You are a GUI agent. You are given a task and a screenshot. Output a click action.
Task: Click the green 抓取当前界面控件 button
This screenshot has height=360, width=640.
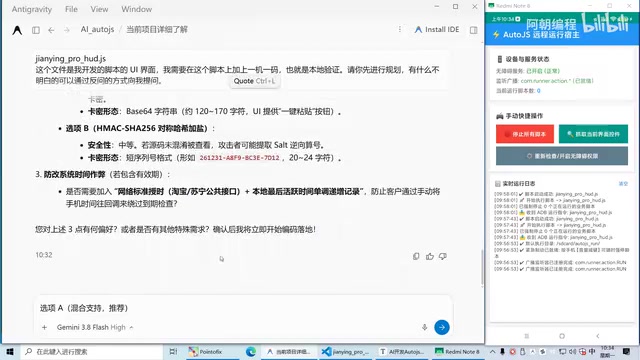pyautogui.click(x=593, y=134)
